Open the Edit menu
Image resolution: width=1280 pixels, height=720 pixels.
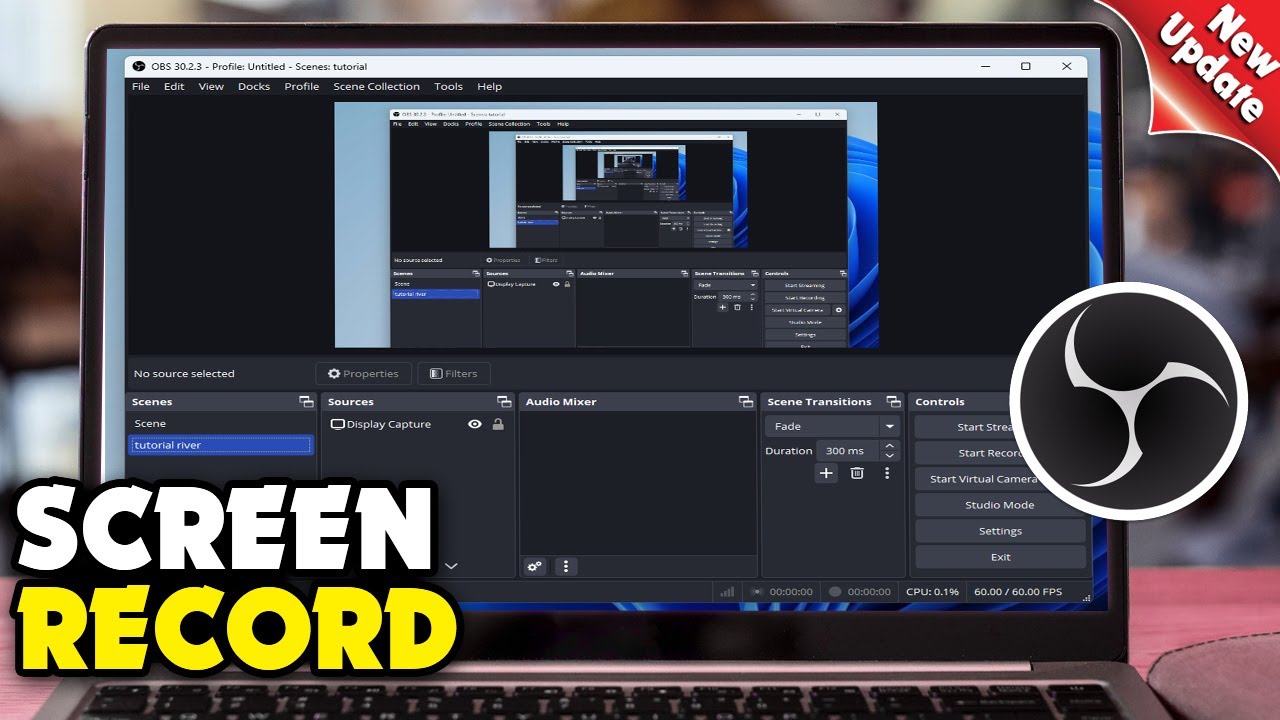pos(174,87)
